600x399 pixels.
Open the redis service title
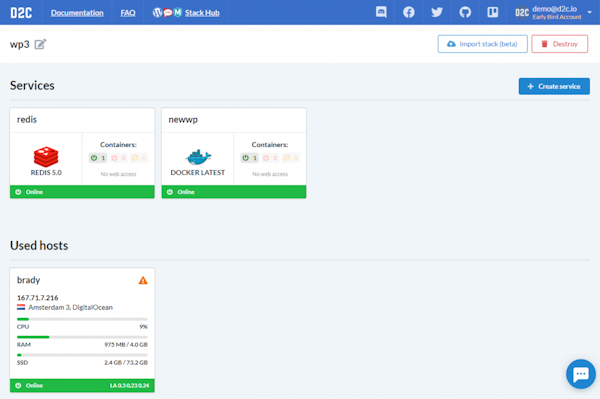pyautogui.click(x=27, y=119)
